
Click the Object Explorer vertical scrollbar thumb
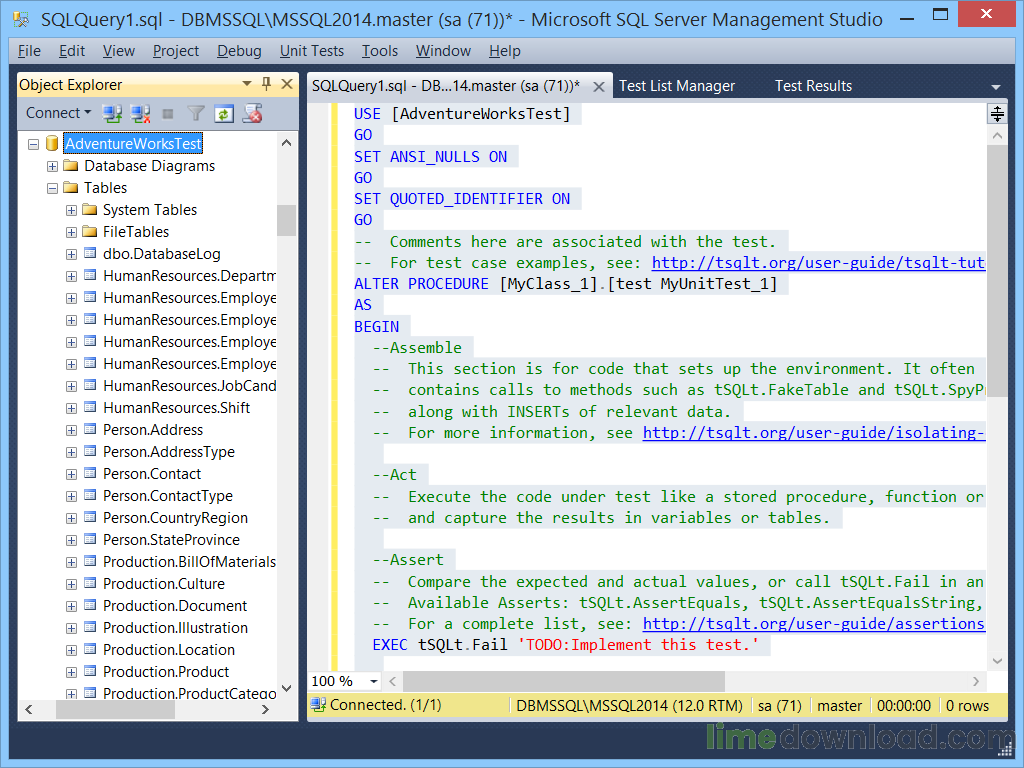coord(286,220)
